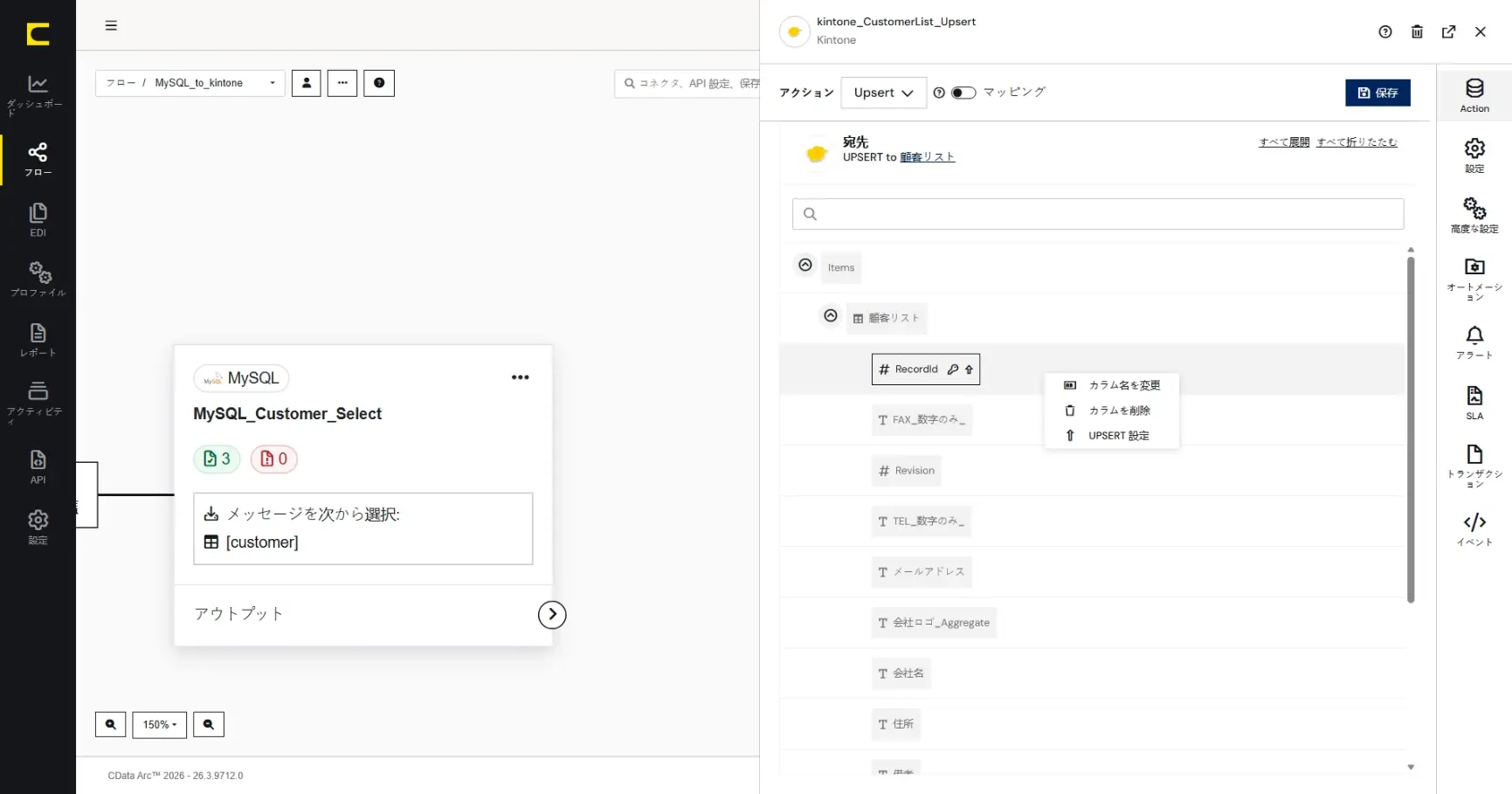Click the help icon next to the マッピング toggle

coord(939,93)
